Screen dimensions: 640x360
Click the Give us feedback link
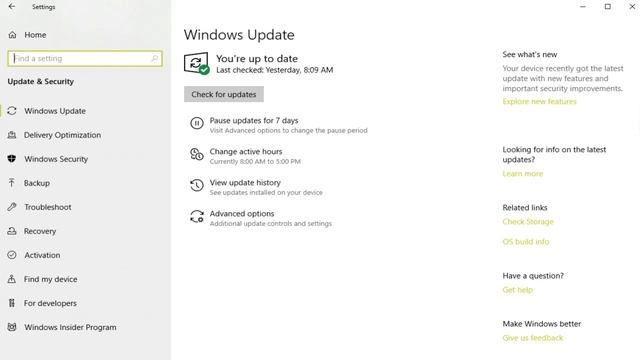point(533,338)
